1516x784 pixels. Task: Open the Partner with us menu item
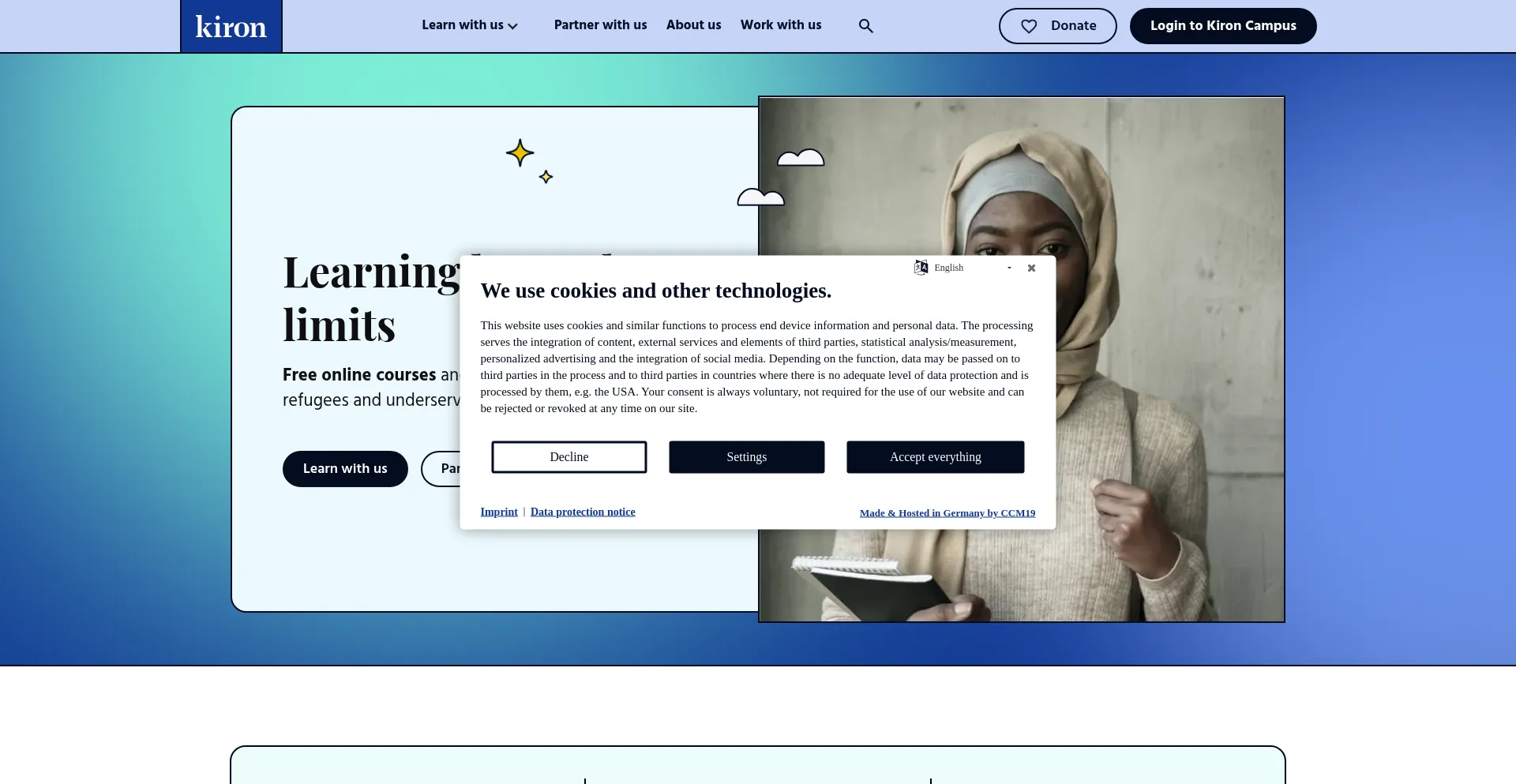point(600,25)
